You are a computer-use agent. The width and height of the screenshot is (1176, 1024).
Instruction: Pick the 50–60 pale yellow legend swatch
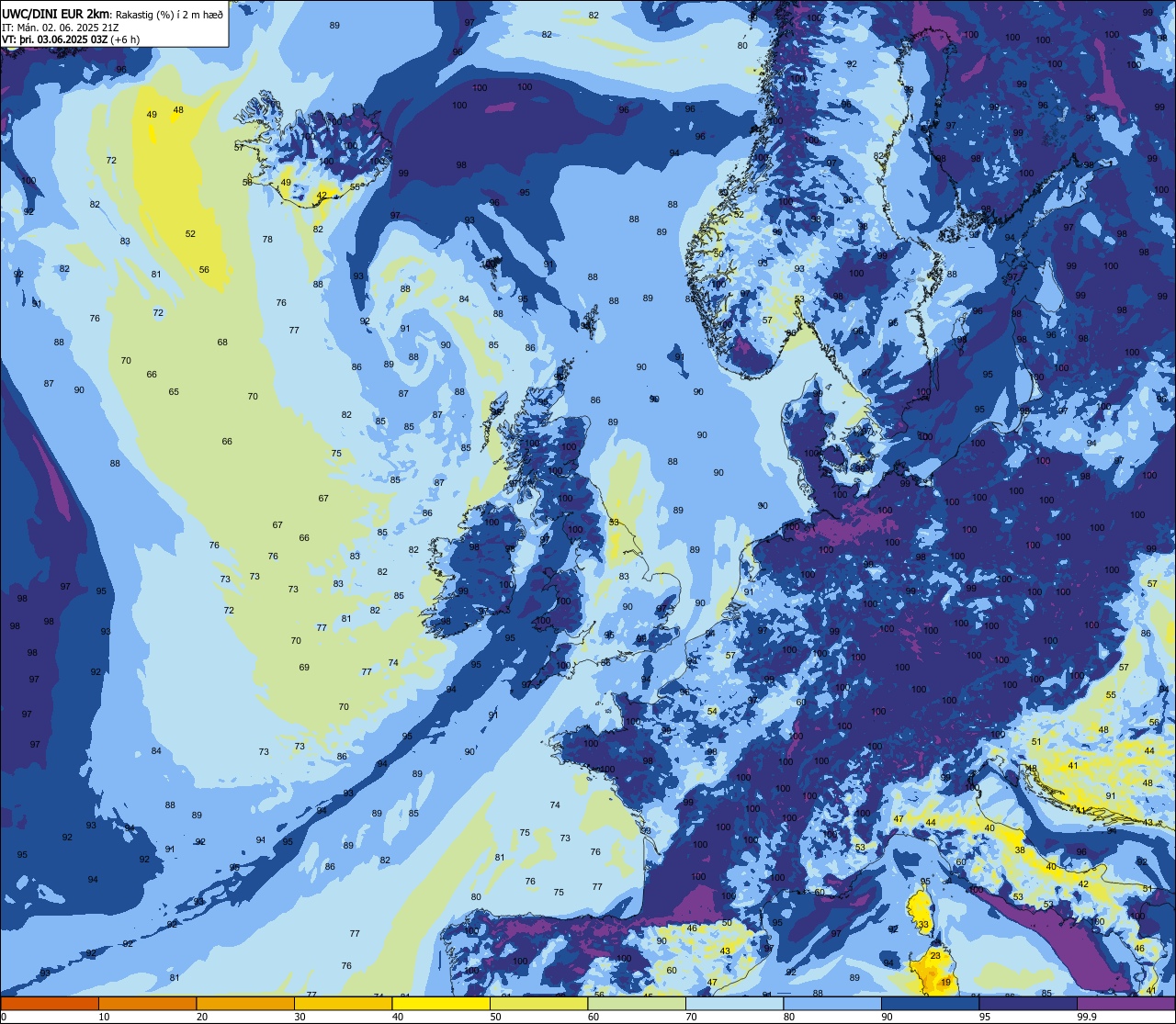[x=538, y=1003]
